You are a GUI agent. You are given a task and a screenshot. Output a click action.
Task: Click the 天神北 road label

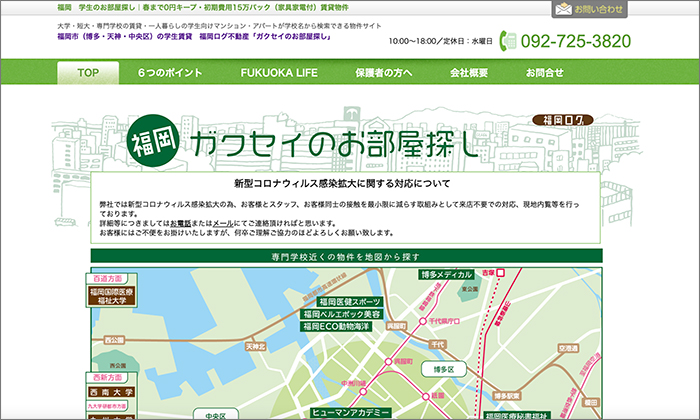tap(256, 346)
